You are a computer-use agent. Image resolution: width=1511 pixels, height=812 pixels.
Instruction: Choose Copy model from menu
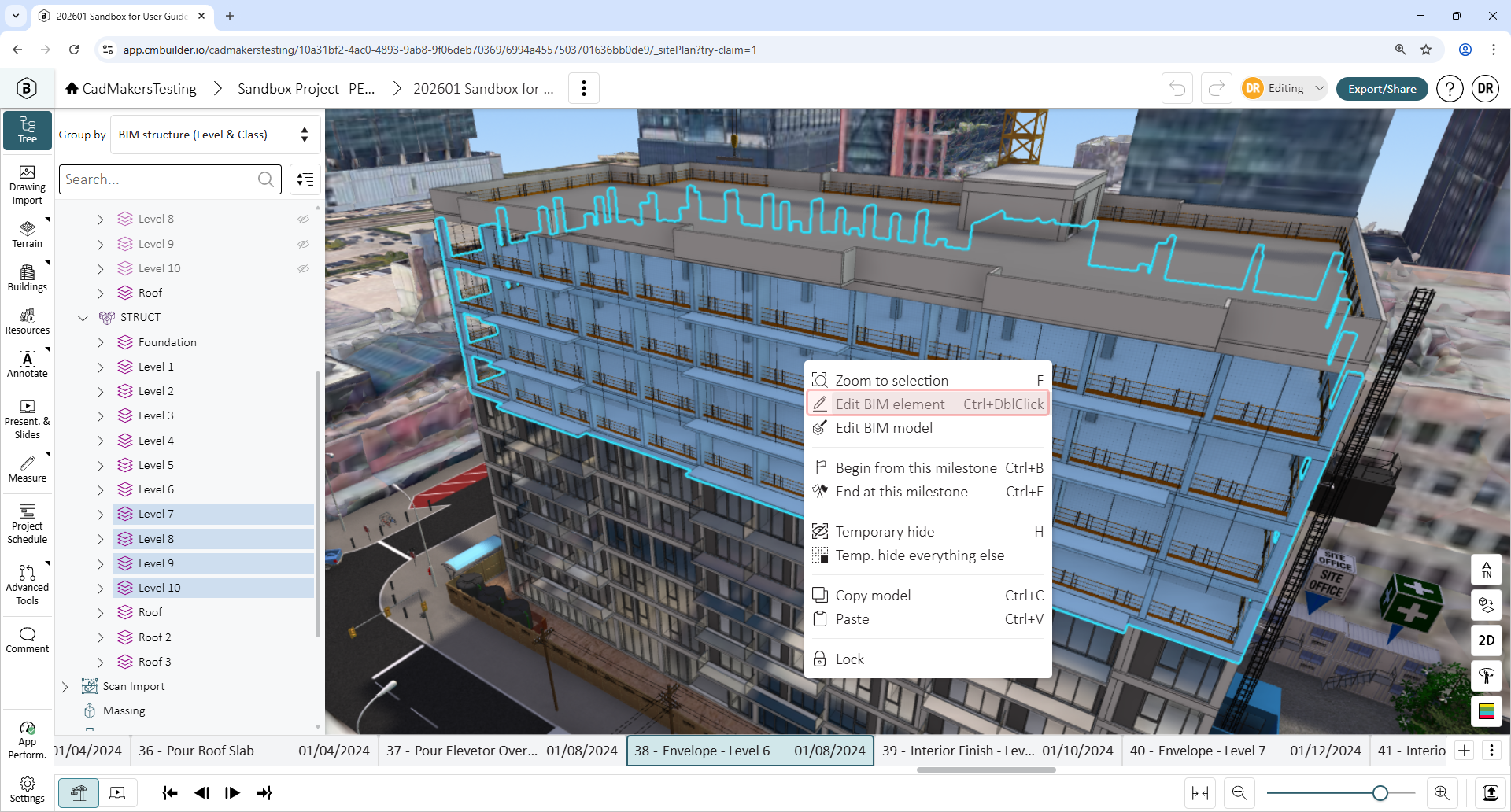(928, 596)
